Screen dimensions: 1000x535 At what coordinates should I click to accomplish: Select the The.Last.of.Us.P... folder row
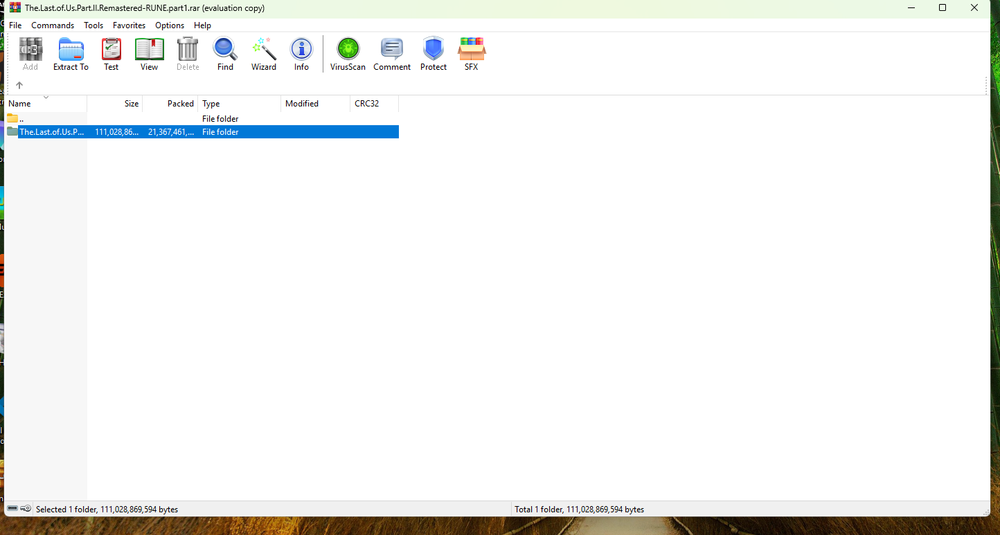click(x=202, y=132)
